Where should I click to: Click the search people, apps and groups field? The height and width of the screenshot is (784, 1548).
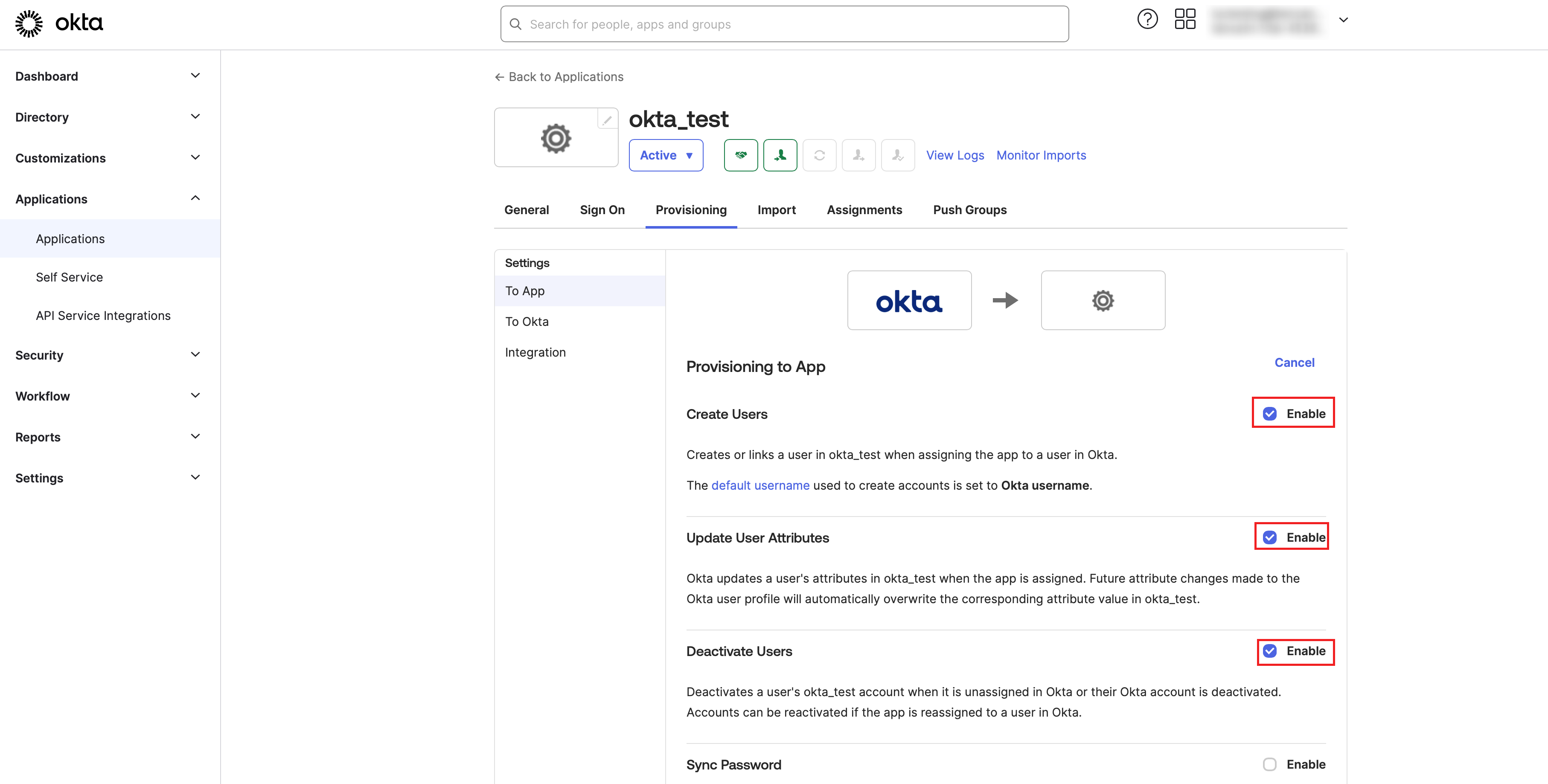pos(784,24)
